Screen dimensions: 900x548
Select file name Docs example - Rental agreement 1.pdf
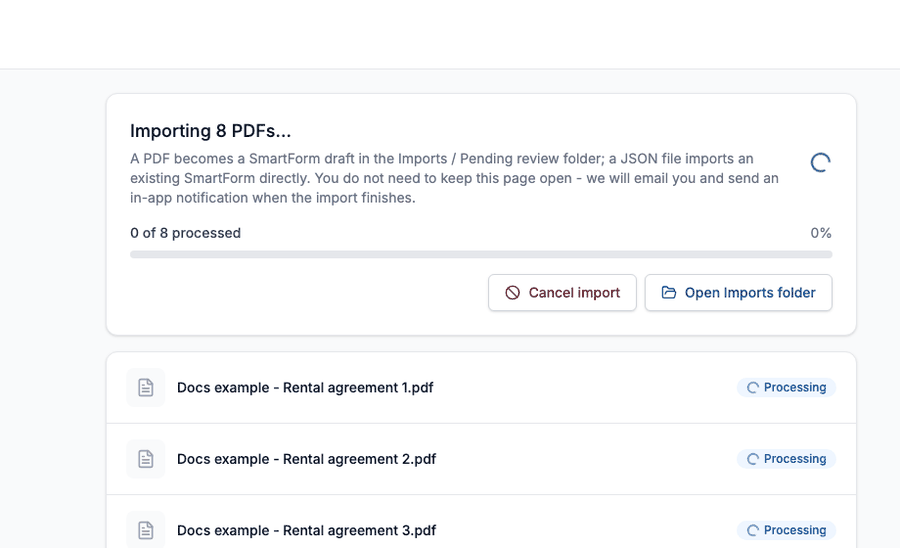(x=305, y=388)
